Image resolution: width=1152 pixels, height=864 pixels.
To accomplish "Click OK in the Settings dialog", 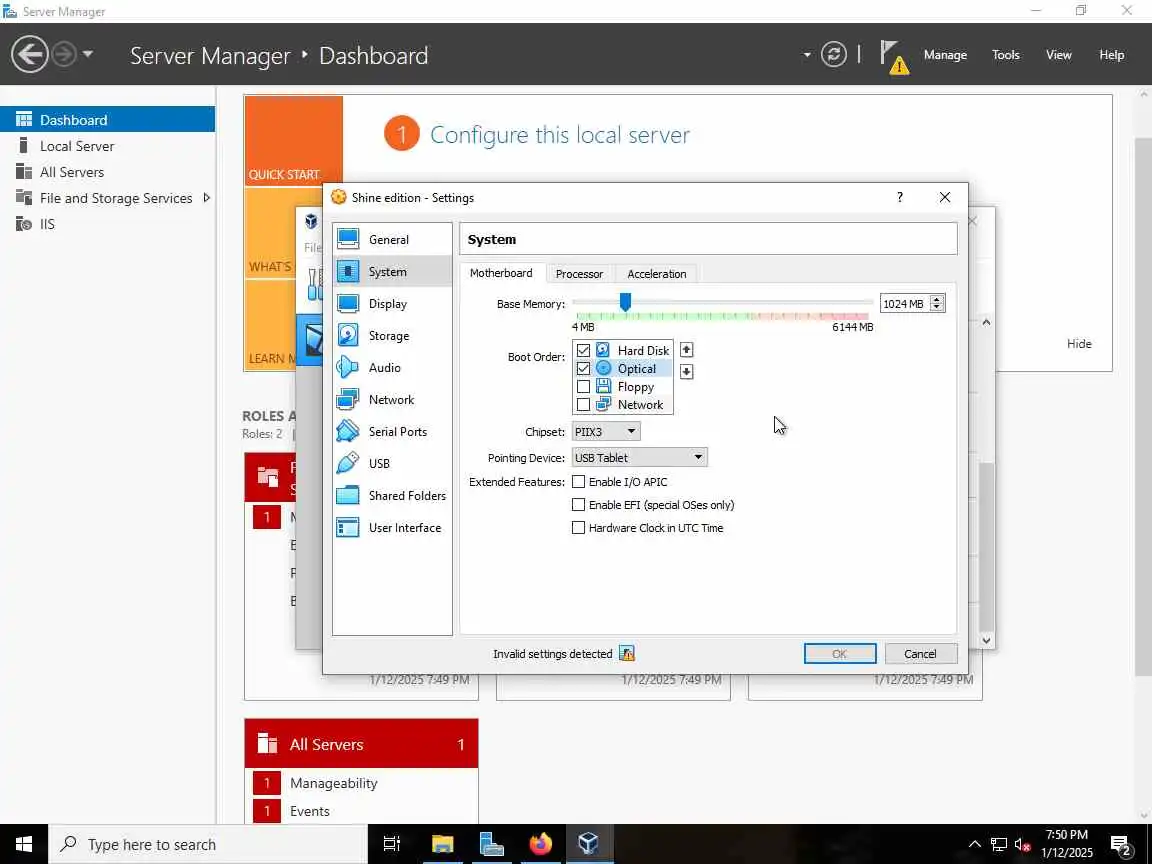I will [x=840, y=653].
